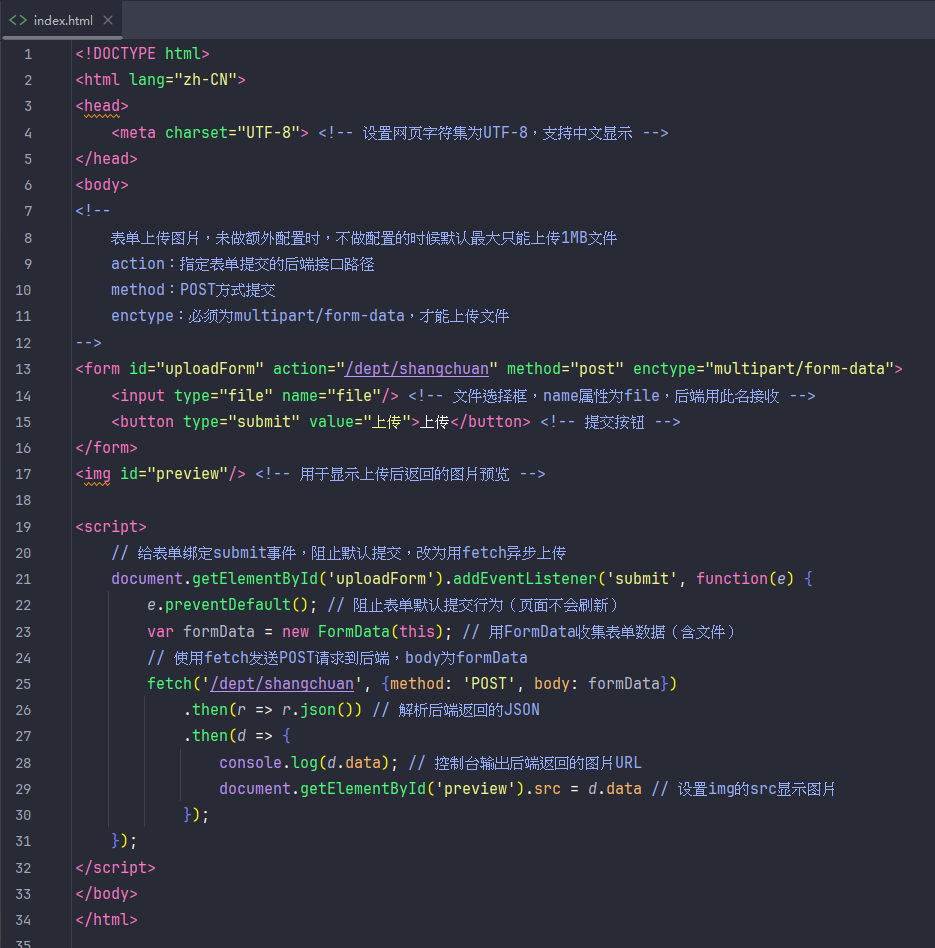Screen dimensions: 935x948
Task: Click the '<!DOCTYPE html>' text
Action: tap(142, 54)
